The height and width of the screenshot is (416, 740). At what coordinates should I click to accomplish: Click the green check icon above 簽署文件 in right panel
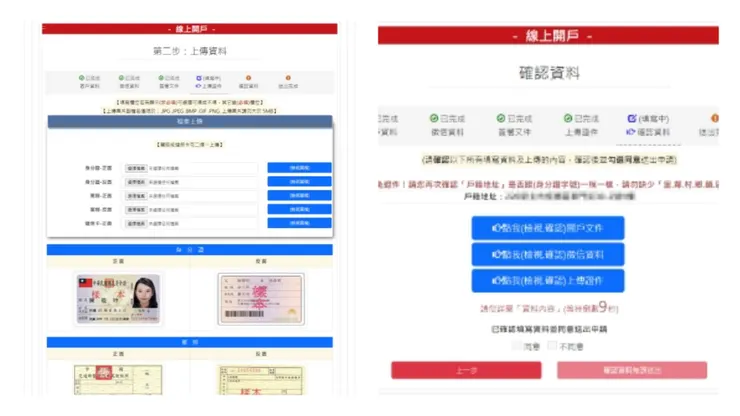(501, 118)
